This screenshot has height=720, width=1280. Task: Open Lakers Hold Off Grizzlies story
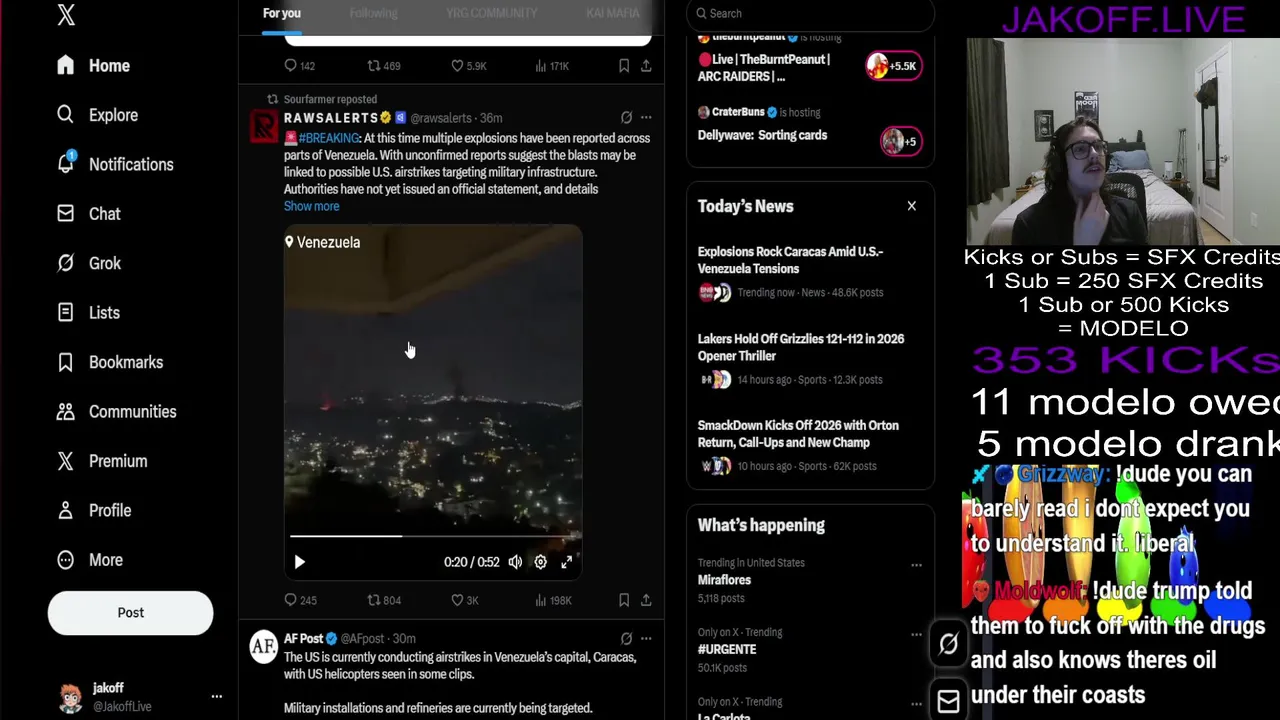800,347
